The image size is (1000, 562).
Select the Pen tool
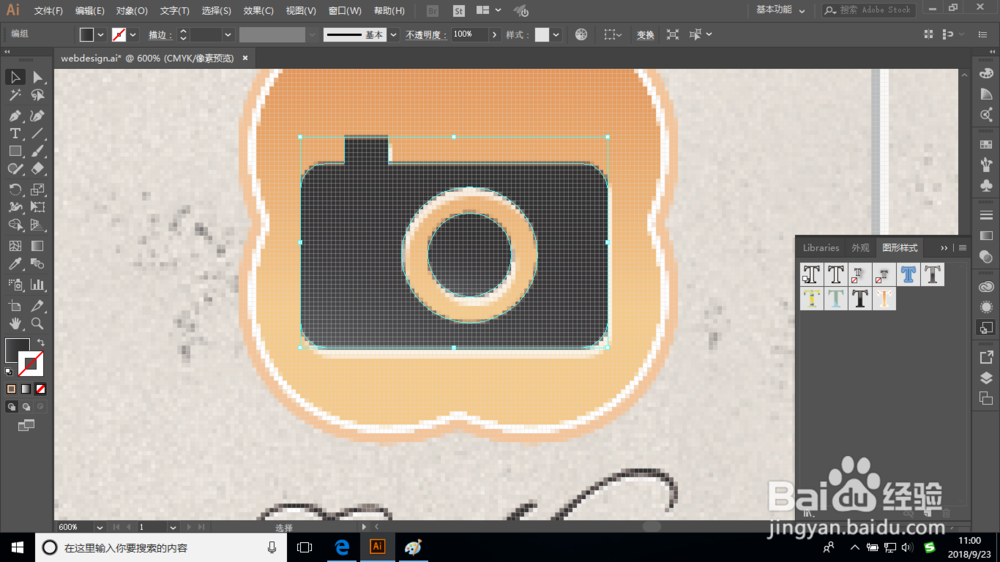pos(15,115)
